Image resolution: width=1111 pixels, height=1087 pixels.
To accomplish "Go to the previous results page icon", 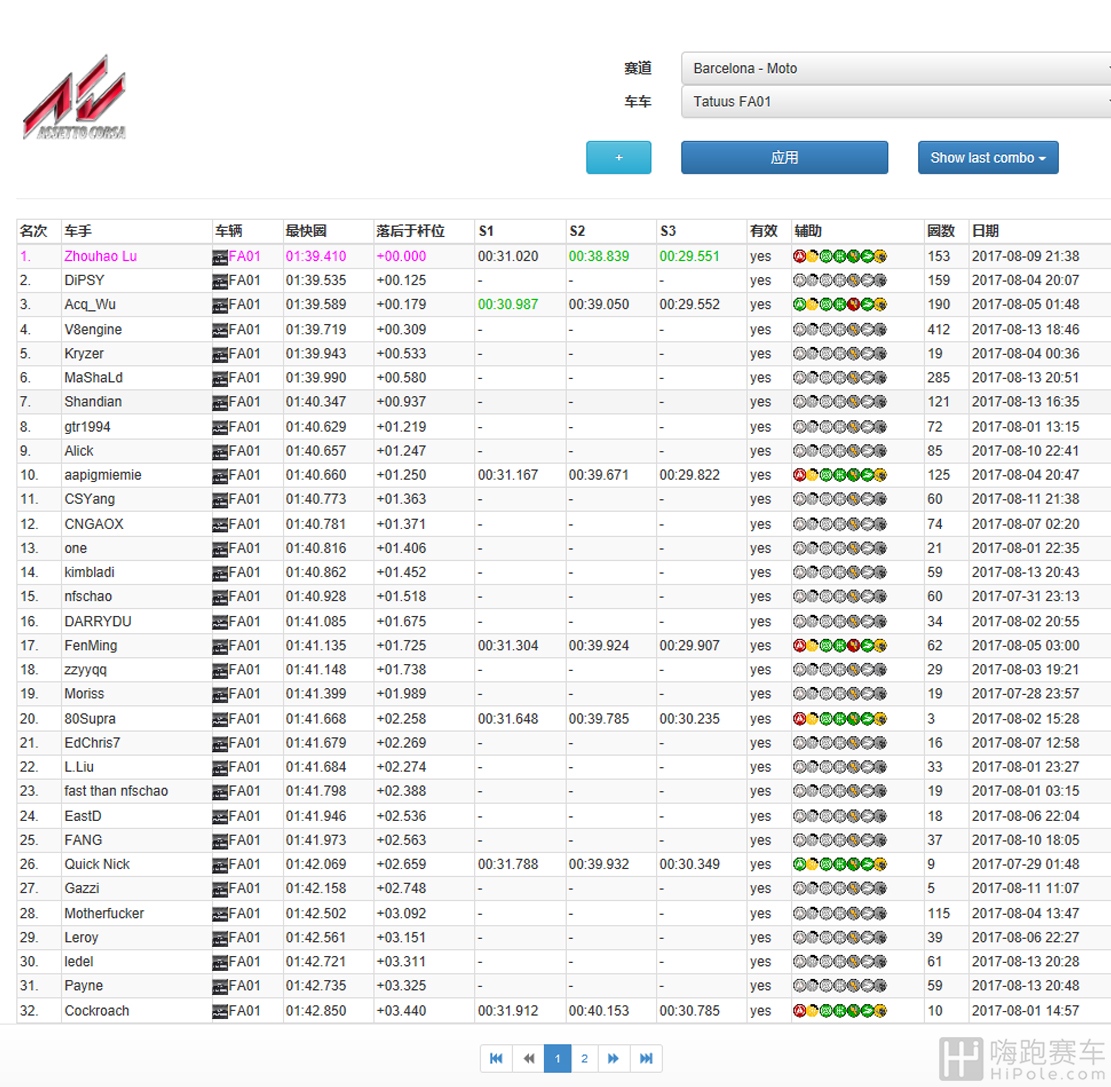I will pyautogui.click(x=529, y=1059).
